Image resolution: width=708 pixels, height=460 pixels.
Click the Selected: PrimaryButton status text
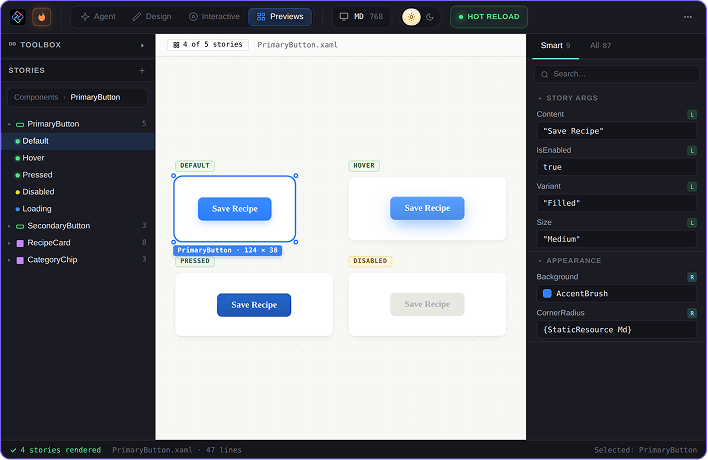tap(645, 450)
